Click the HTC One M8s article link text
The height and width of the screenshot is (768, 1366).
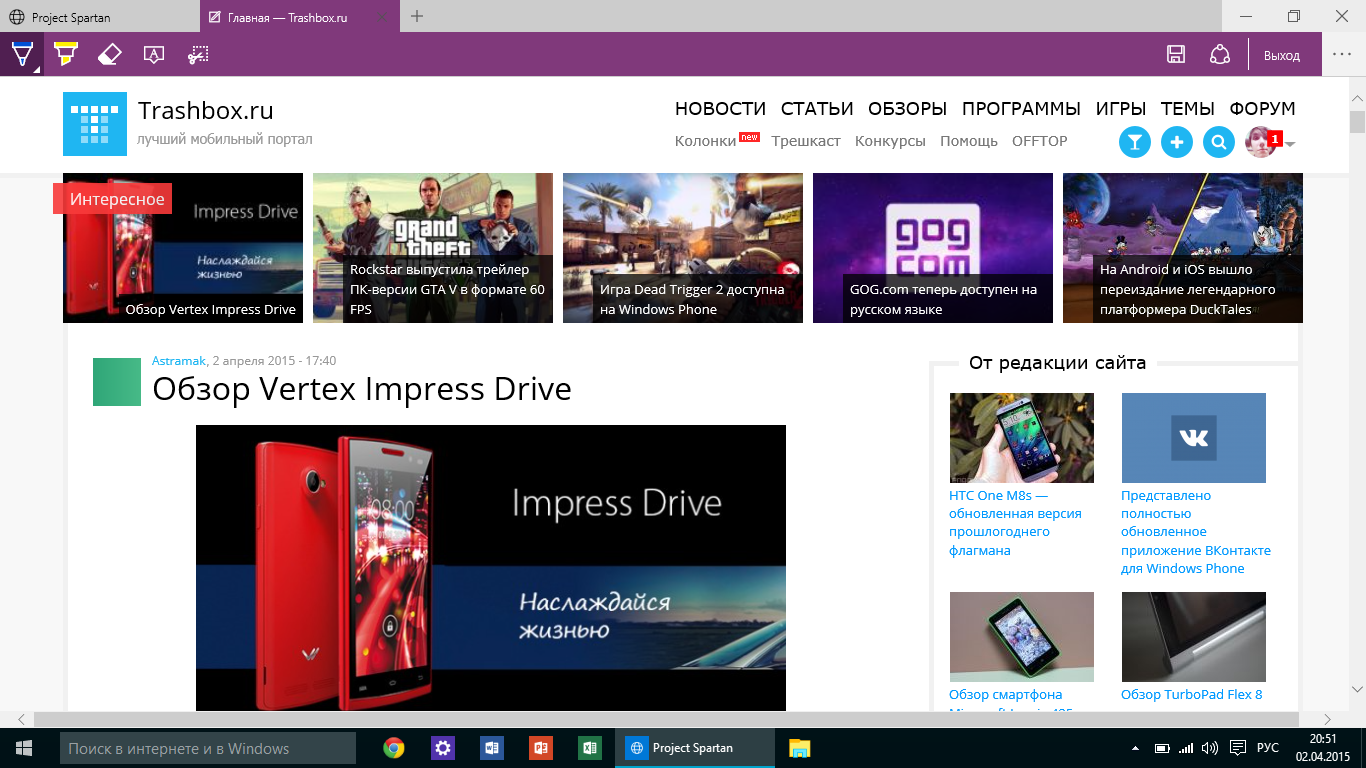click(x=1015, y=523)
